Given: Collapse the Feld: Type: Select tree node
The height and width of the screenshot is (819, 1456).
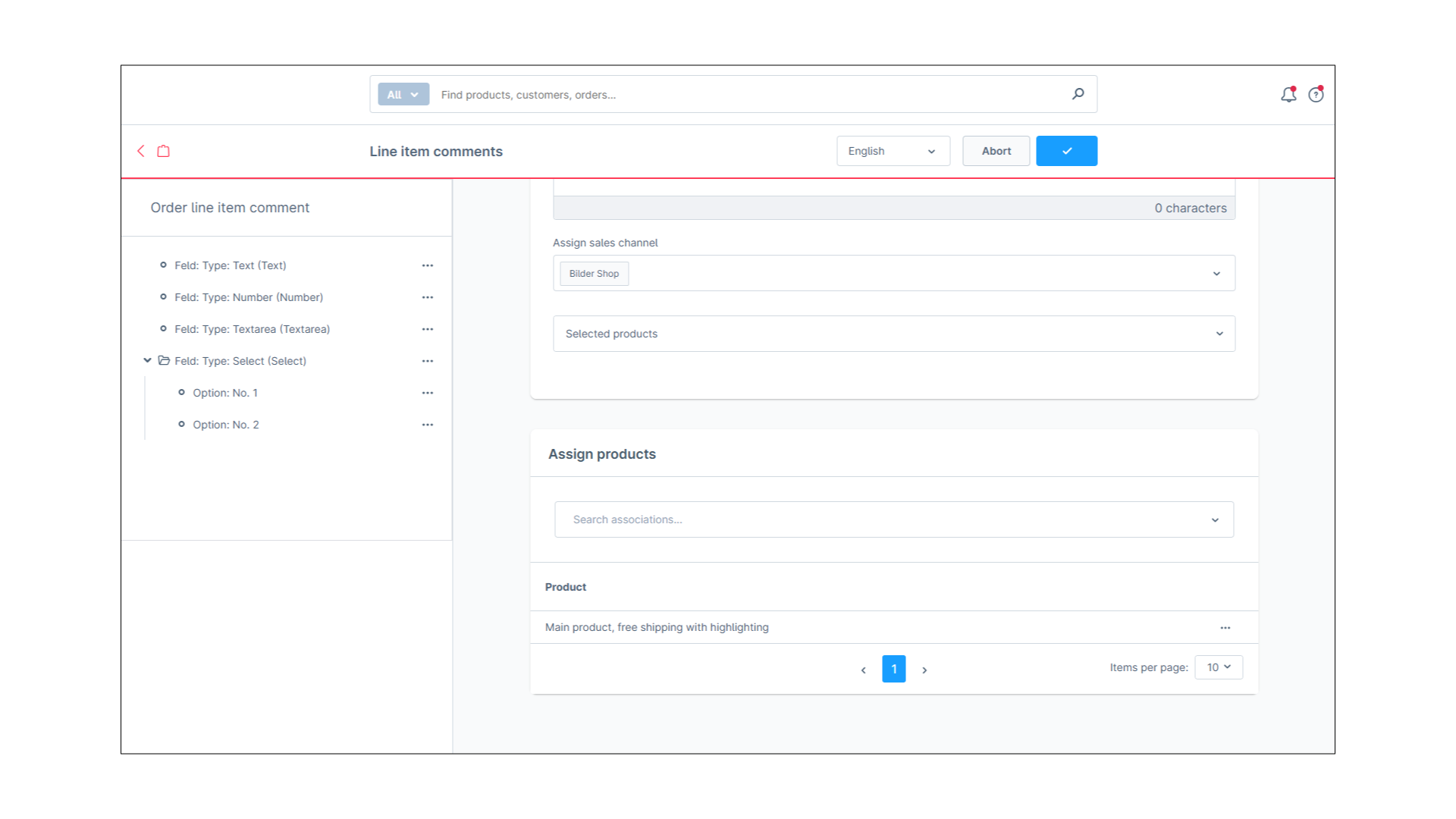Looking at the screenshot, I should click(147, 361).
